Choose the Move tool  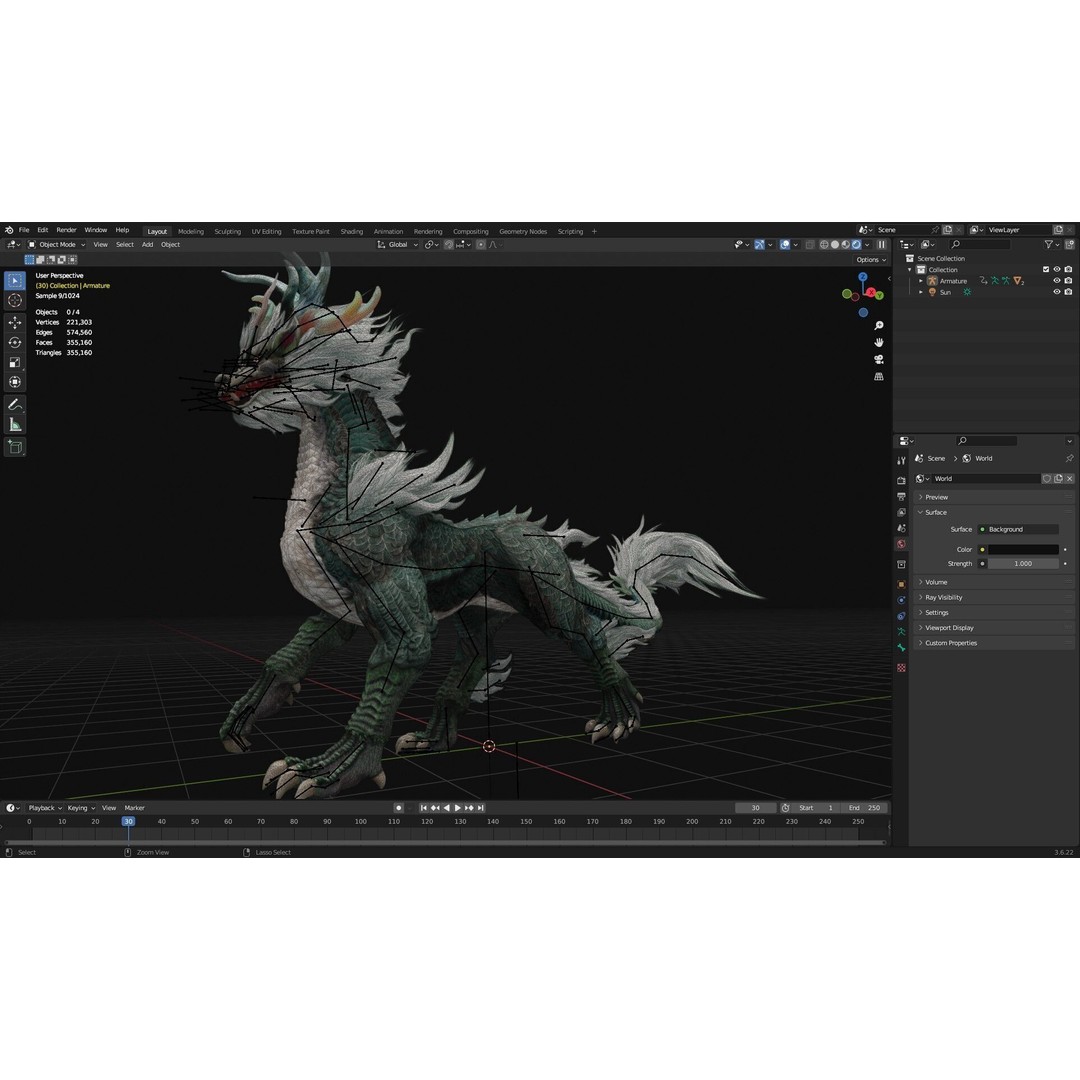[15, 322]
